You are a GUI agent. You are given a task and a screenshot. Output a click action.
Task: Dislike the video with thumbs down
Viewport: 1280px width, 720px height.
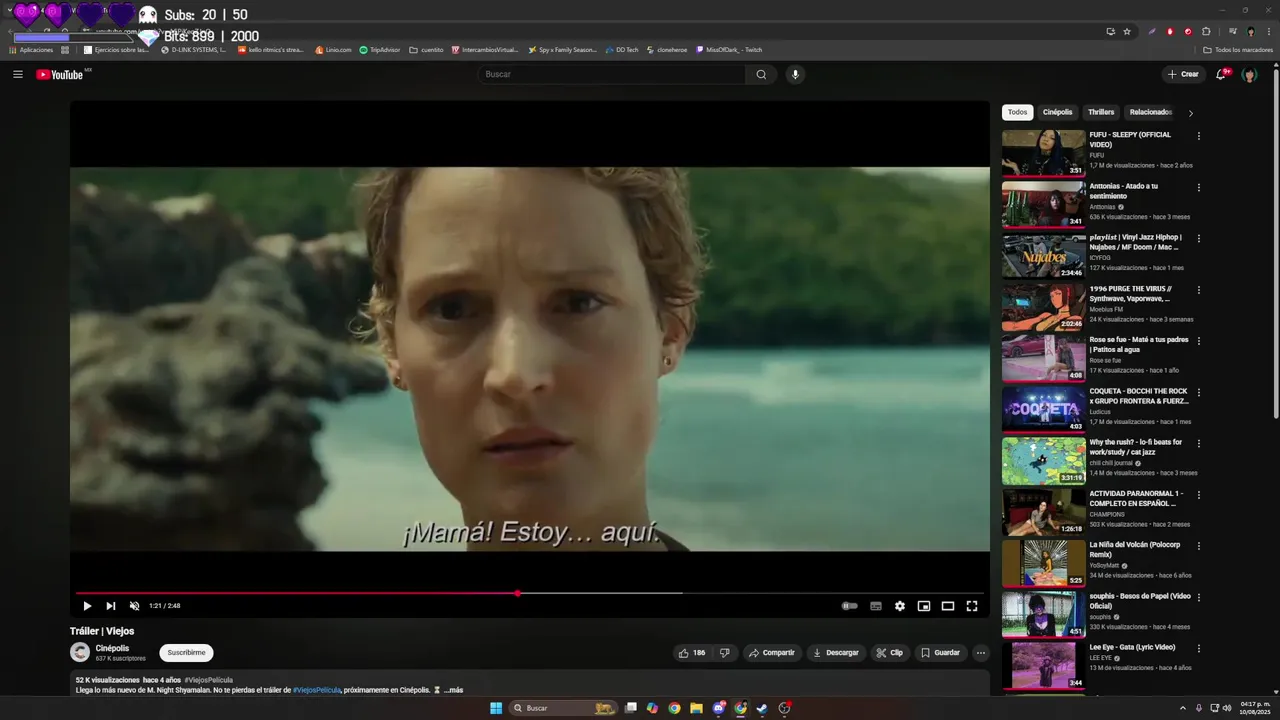tap(725, 653)
